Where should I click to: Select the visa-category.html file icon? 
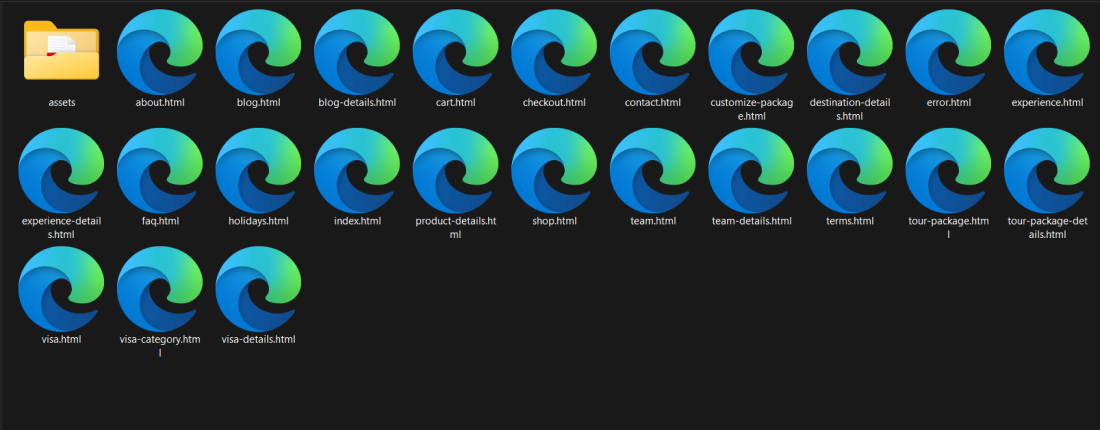tap(160, 289)
